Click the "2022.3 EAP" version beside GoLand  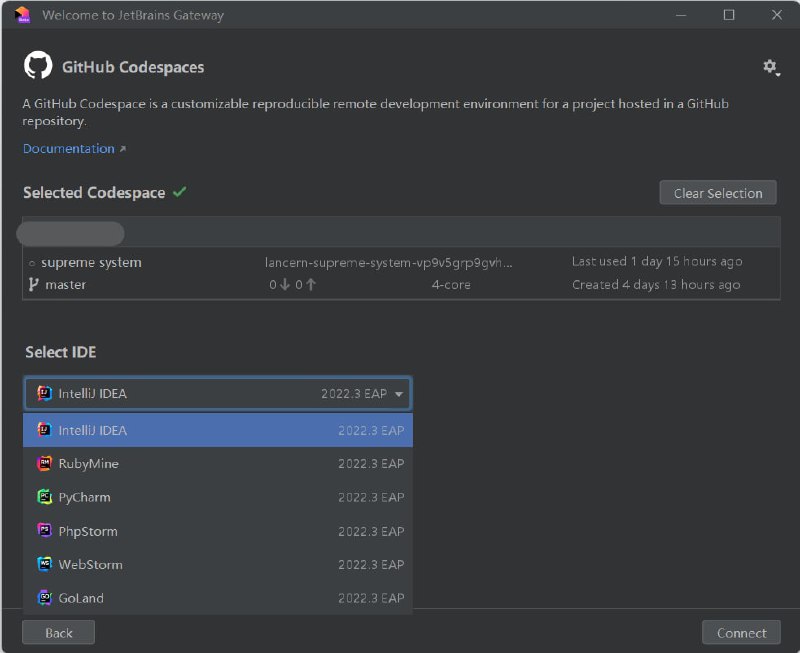371,597
